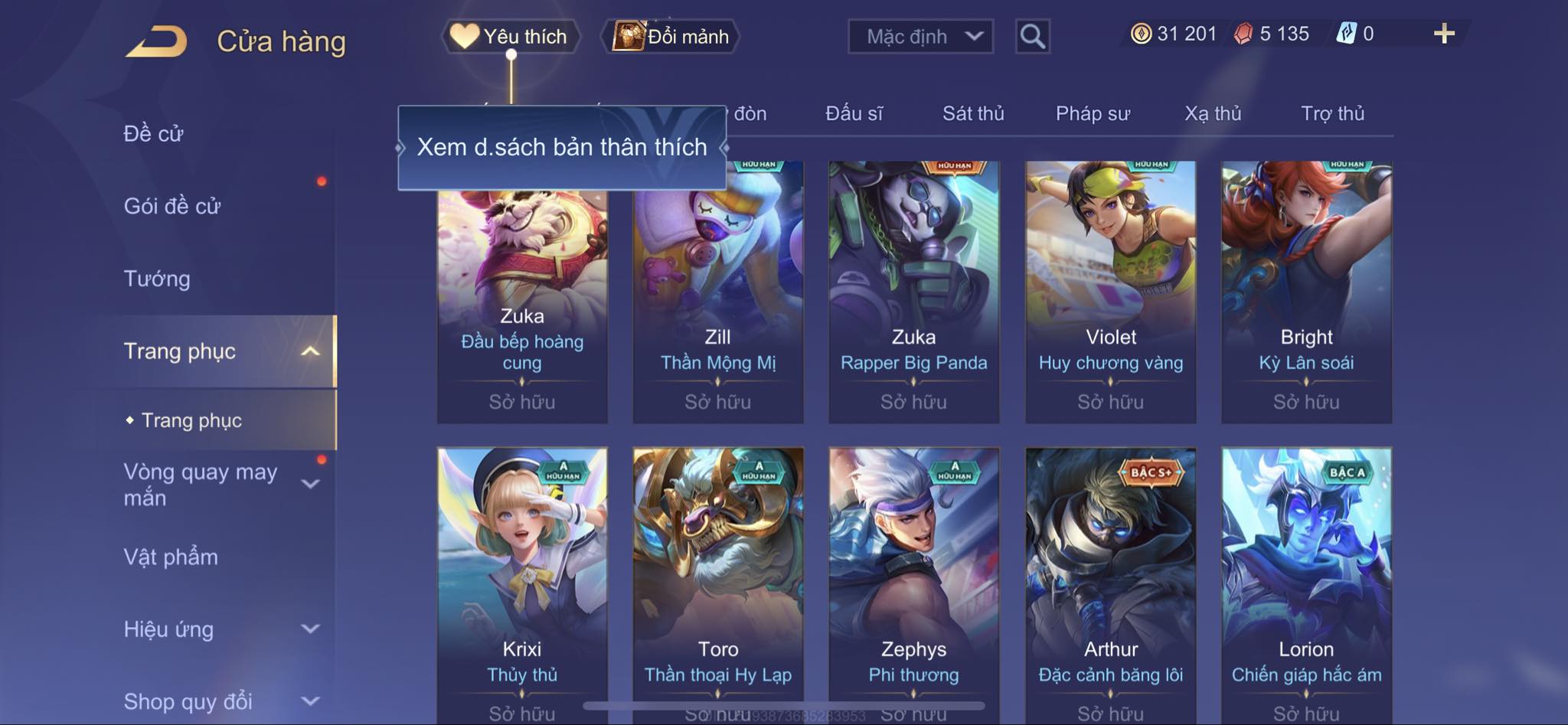Tap the red ruby currency icon
1568x725 pixels.
tap(1243, 34)
